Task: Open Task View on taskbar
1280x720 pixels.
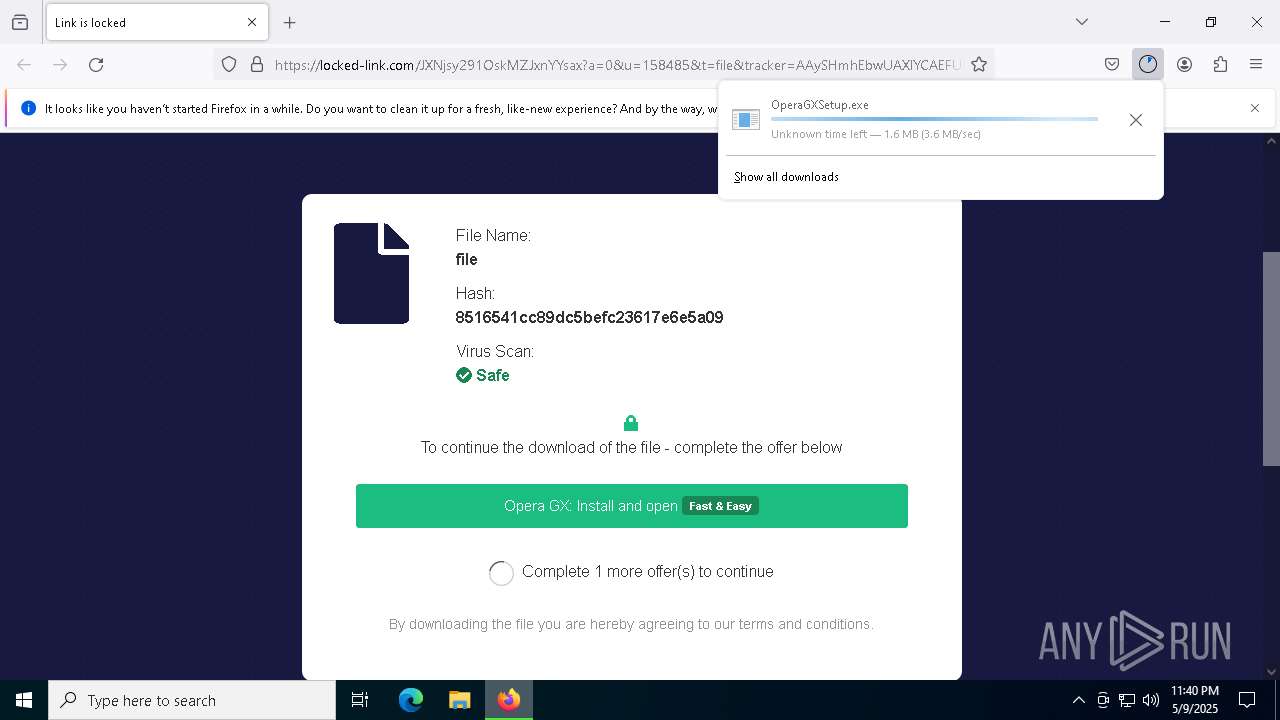Action: click(360, 700)
